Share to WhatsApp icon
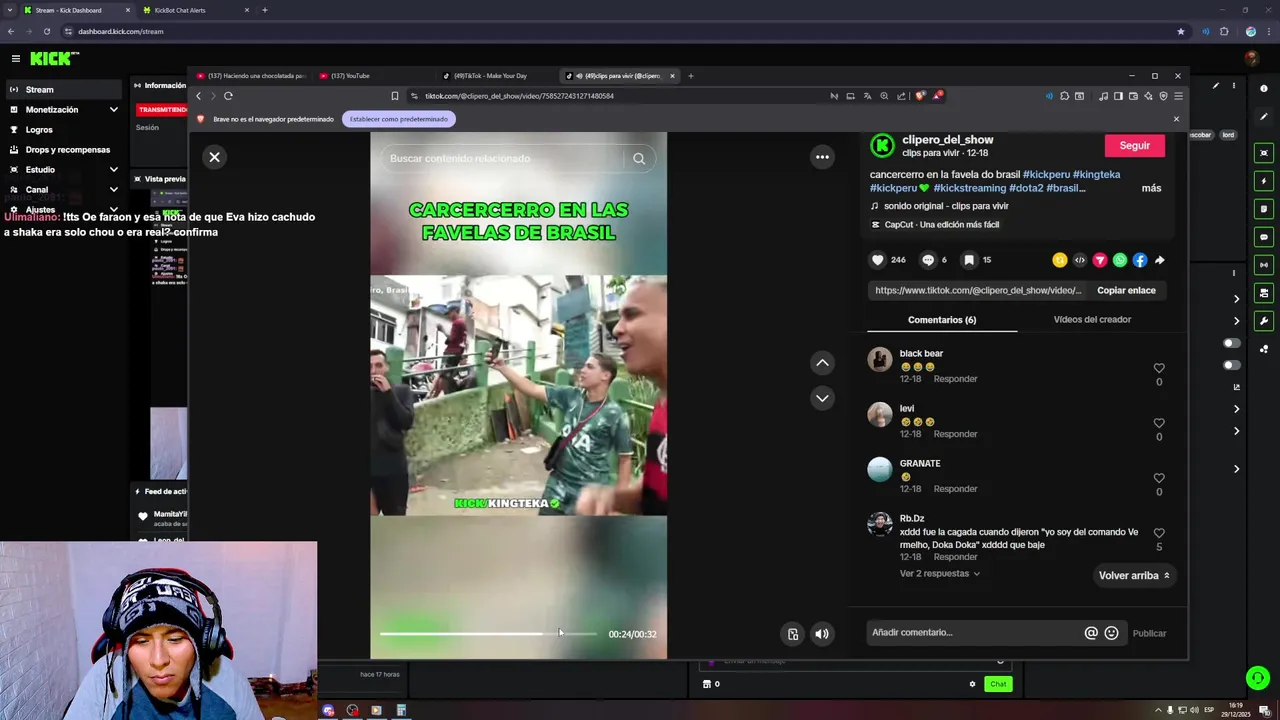Viewport: 1280px width, 720px height. tap(1120, 260)
